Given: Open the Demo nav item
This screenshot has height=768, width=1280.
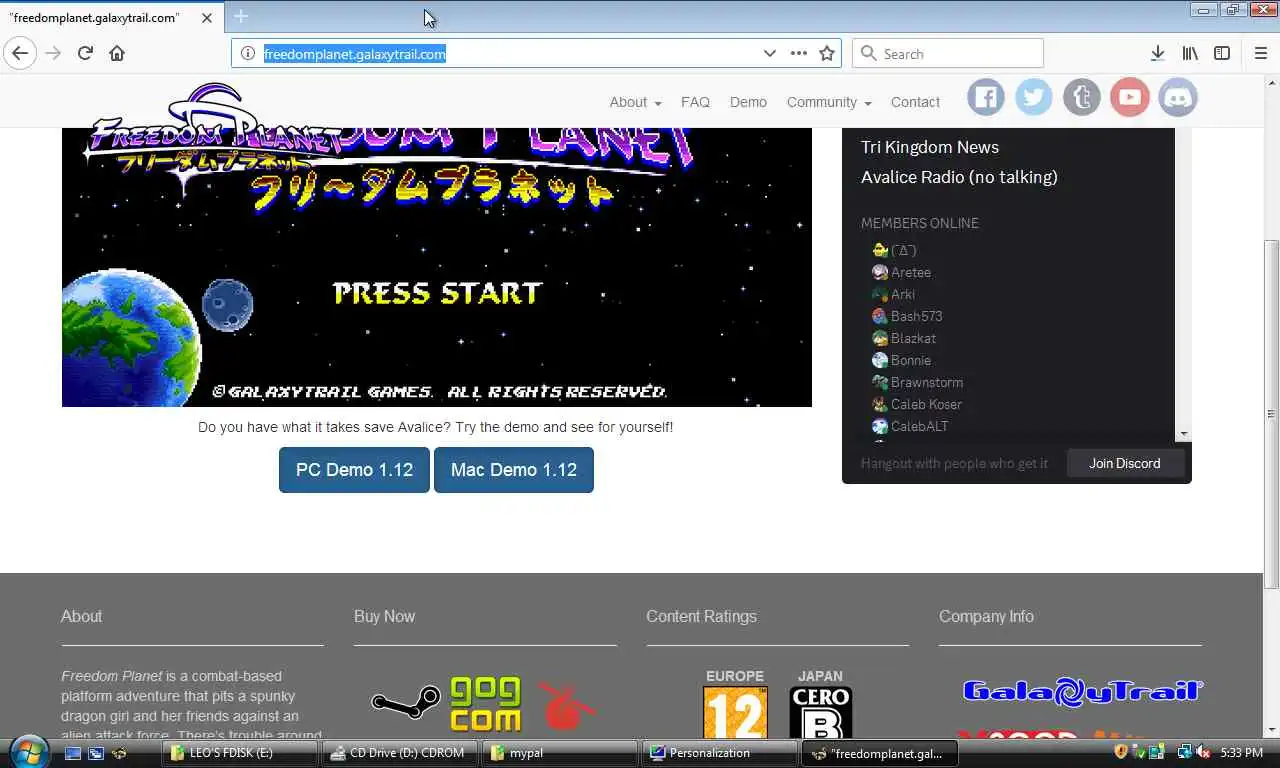Looking at the screenshot, I should [748, 102].
